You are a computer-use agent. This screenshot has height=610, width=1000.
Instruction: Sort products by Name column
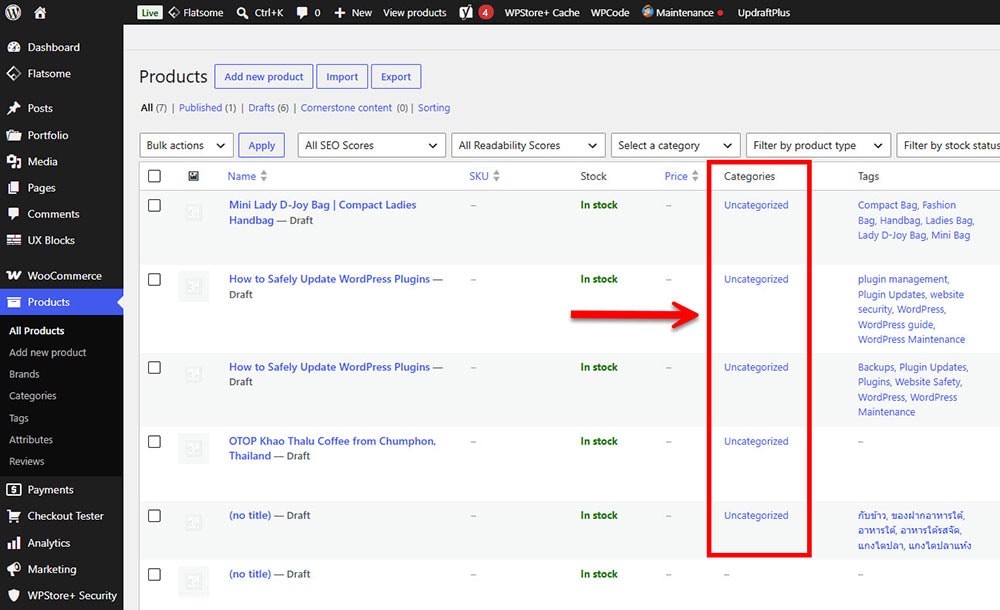[247, 176]
